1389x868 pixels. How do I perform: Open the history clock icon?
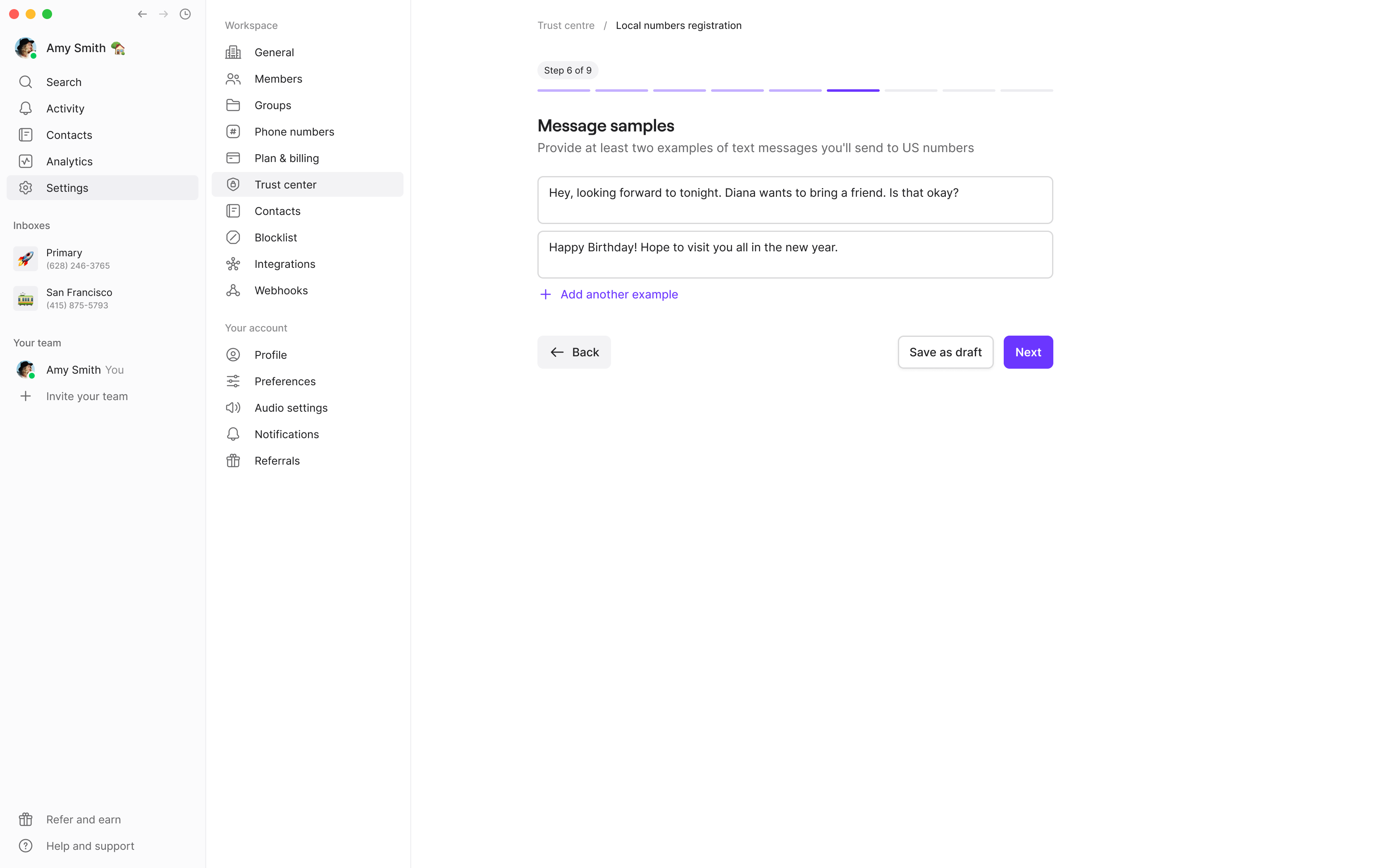click(x=185, y=14)
